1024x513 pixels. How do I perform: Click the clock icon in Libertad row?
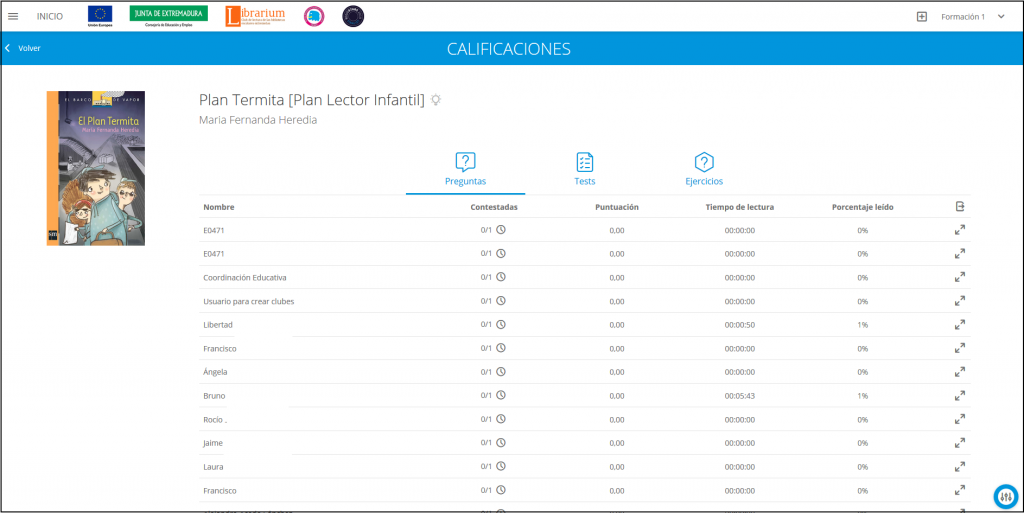pyautogui.click(x=501, y=324)
